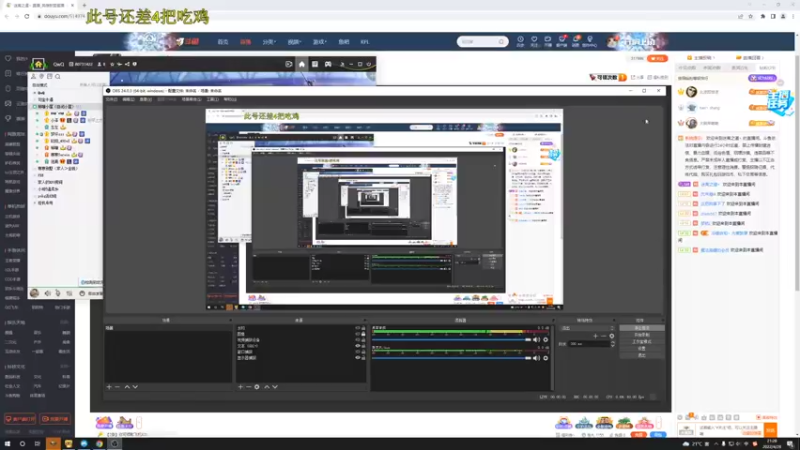This screenshot has width=800, height=450.
Task: Open Douyu history icon in header
Action: [520, 41]
